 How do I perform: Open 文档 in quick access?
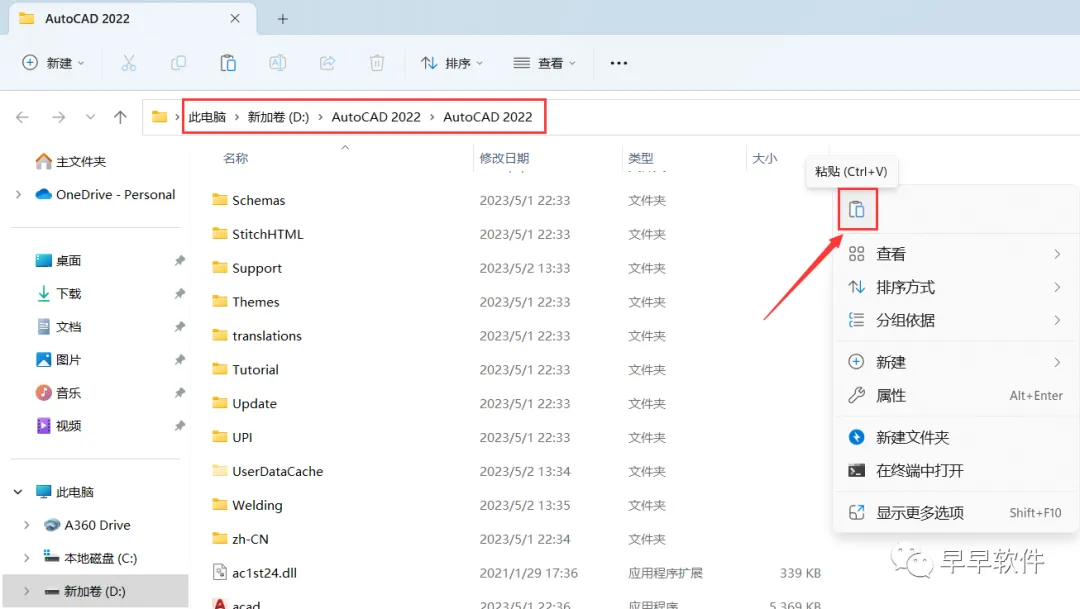point(59,327)
